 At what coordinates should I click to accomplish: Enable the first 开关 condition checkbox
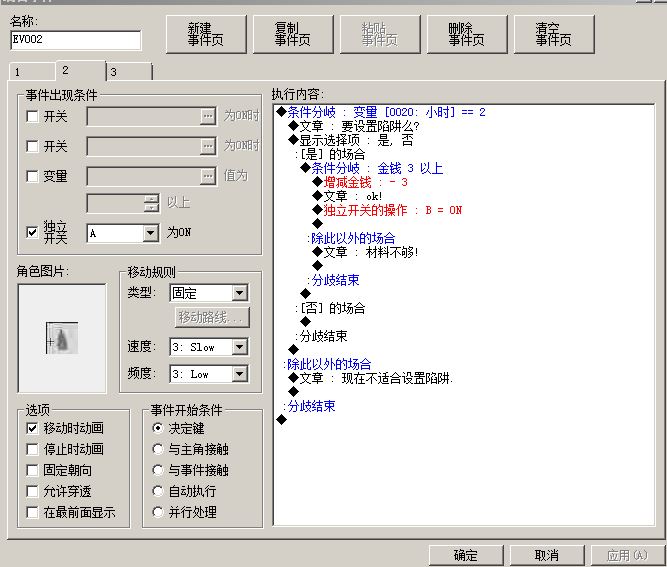coord(32,116)
